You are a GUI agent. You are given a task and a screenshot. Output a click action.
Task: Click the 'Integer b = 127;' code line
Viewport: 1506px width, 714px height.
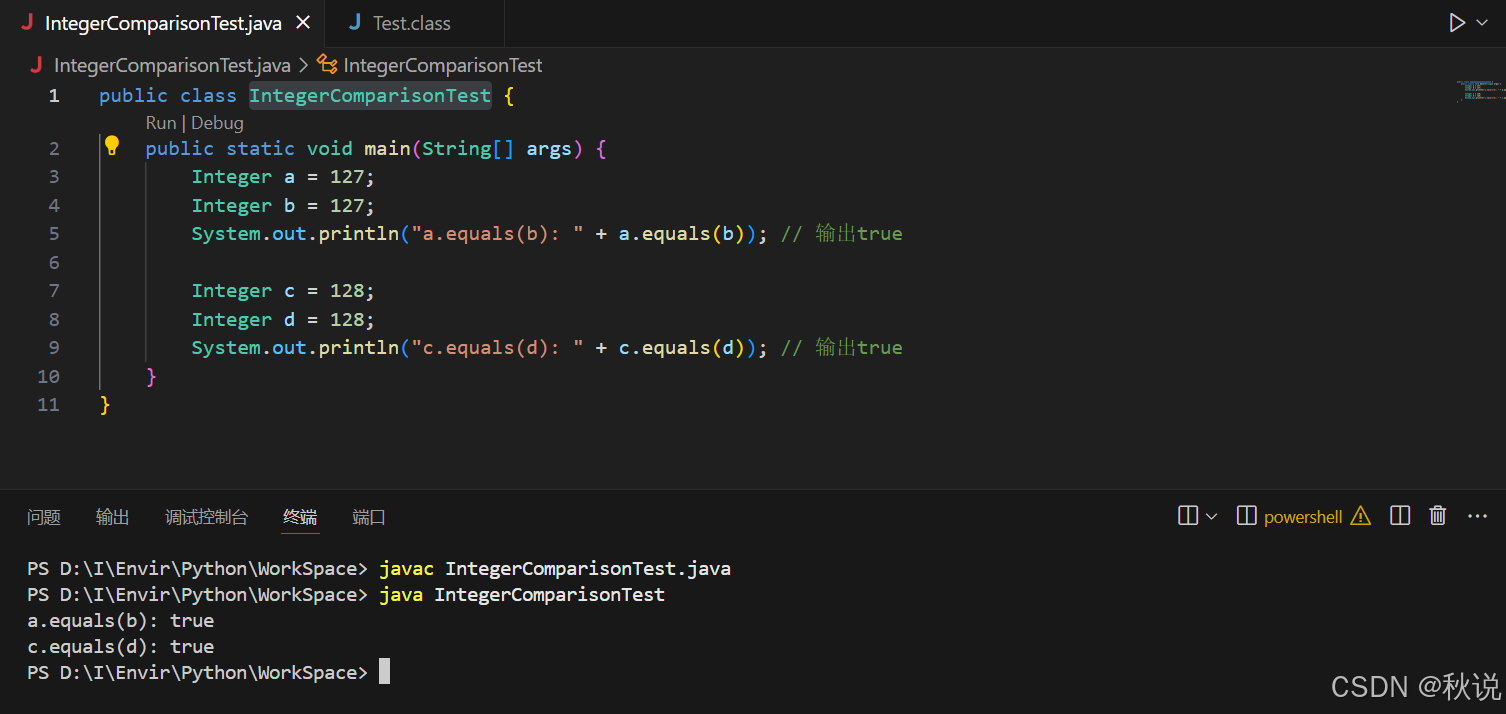[283, 206]
